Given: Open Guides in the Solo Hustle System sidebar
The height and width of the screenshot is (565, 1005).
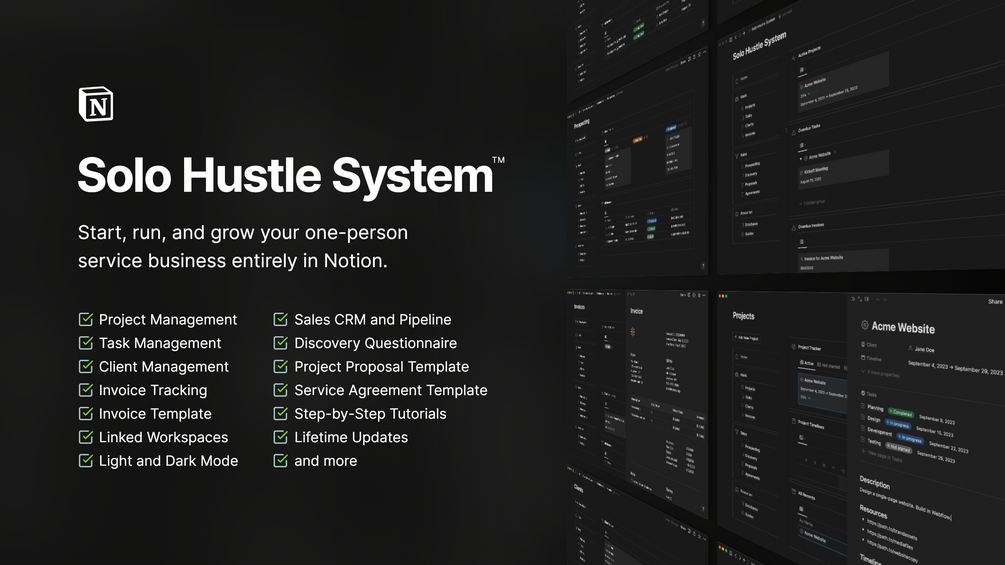Looking at the screenshot, I should 749,234.
